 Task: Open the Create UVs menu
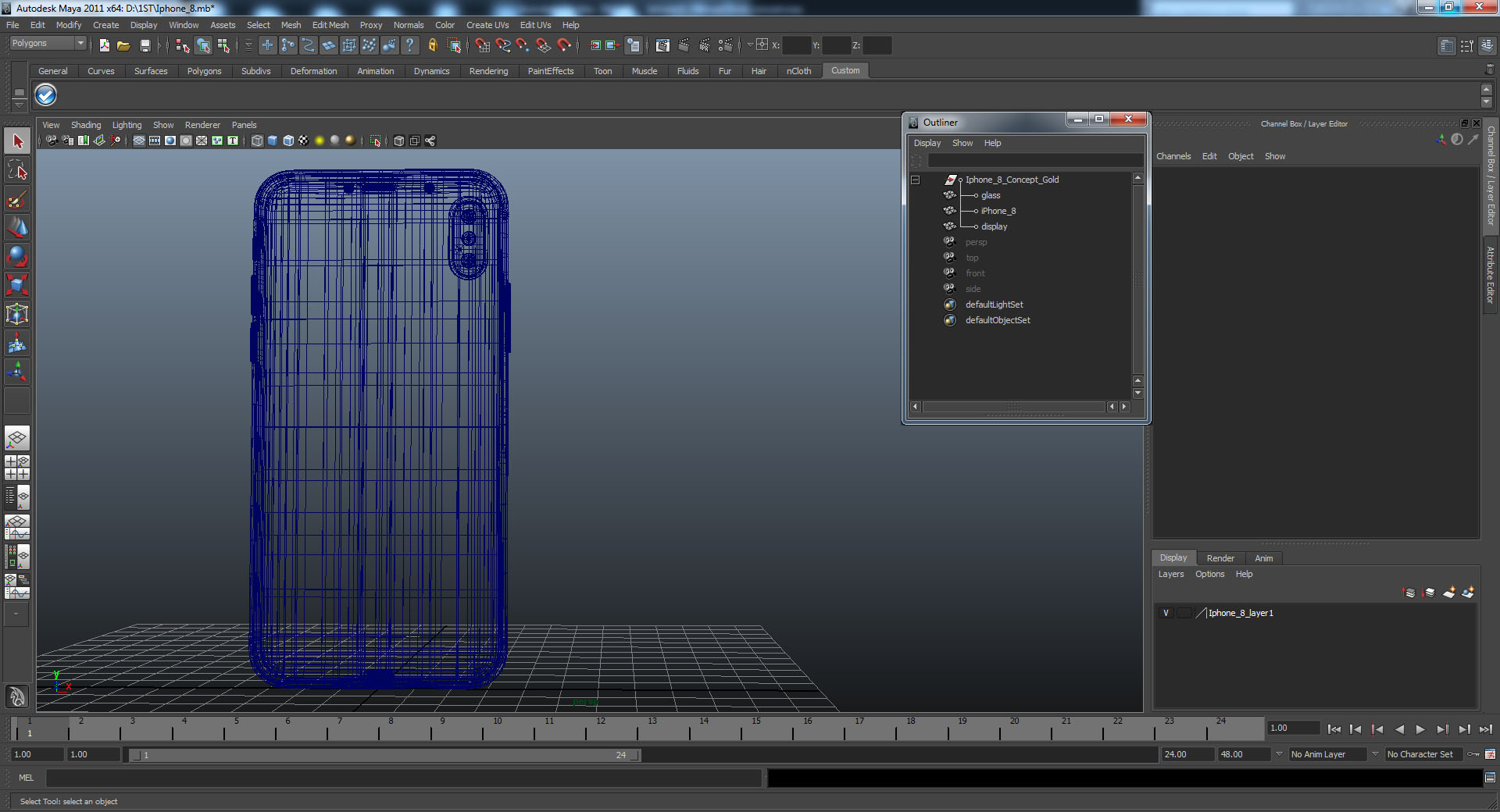pos(487,25)
